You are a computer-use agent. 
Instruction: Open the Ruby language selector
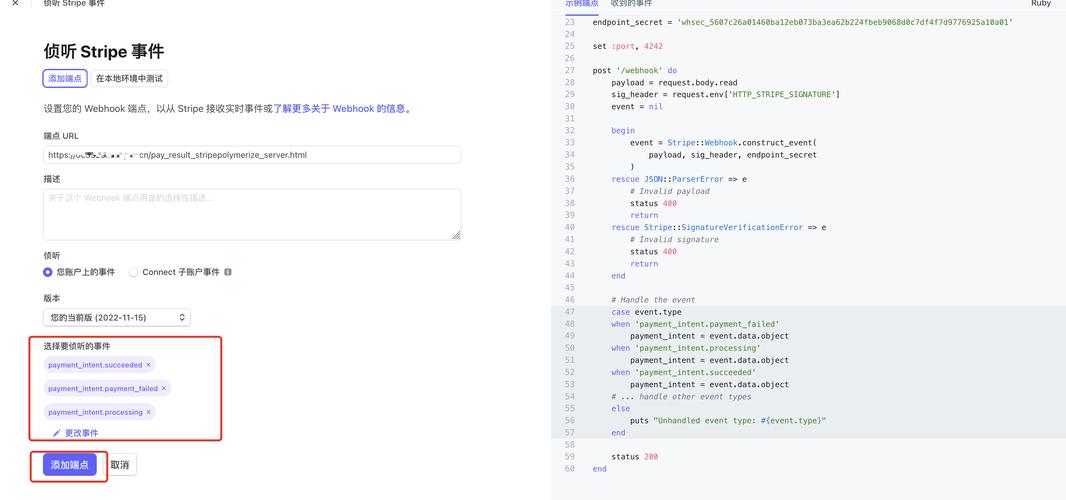tap(1041, 3)
